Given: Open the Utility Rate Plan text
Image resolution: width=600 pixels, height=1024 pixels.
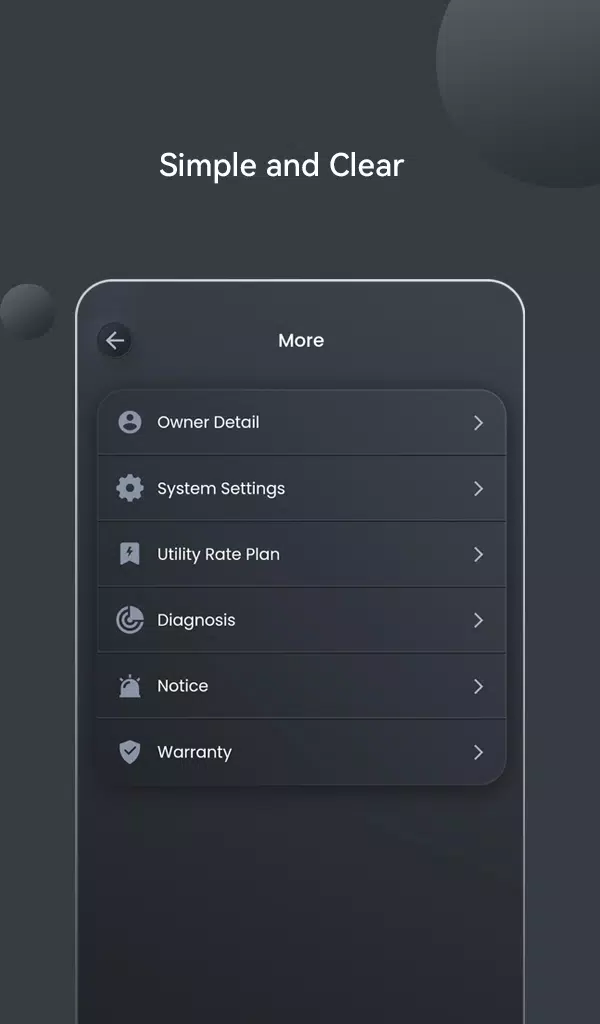Looking at the screenshot, I should coord(218,554).
